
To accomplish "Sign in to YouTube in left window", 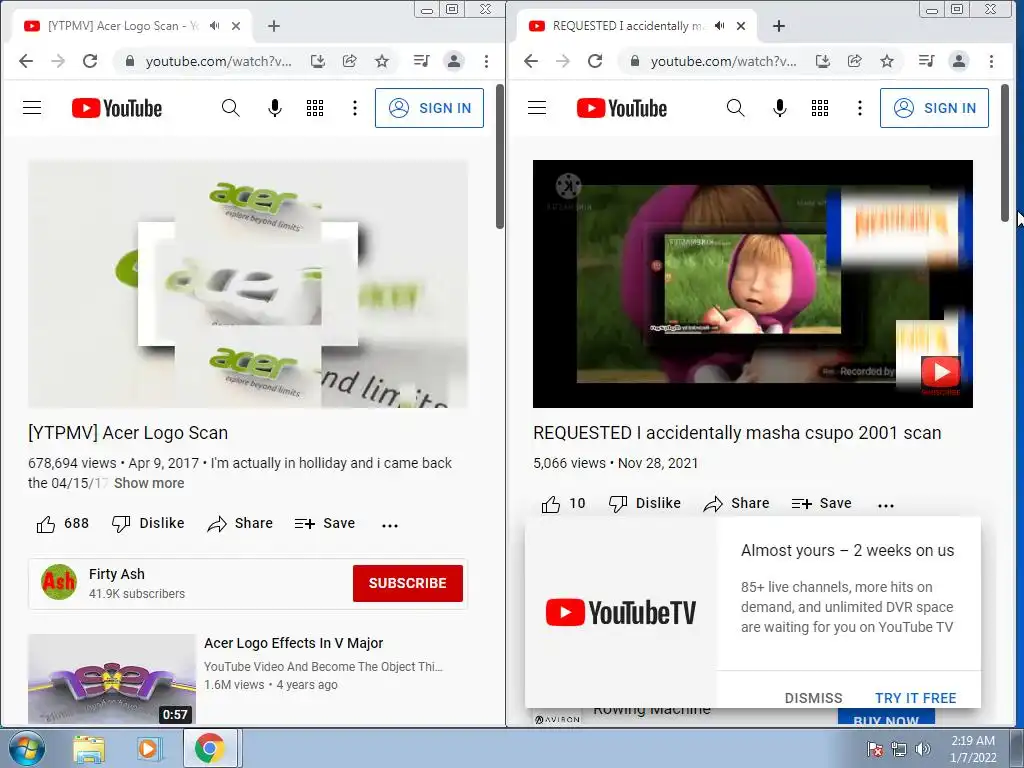I will pyautogui.click(x=429, y=108).
